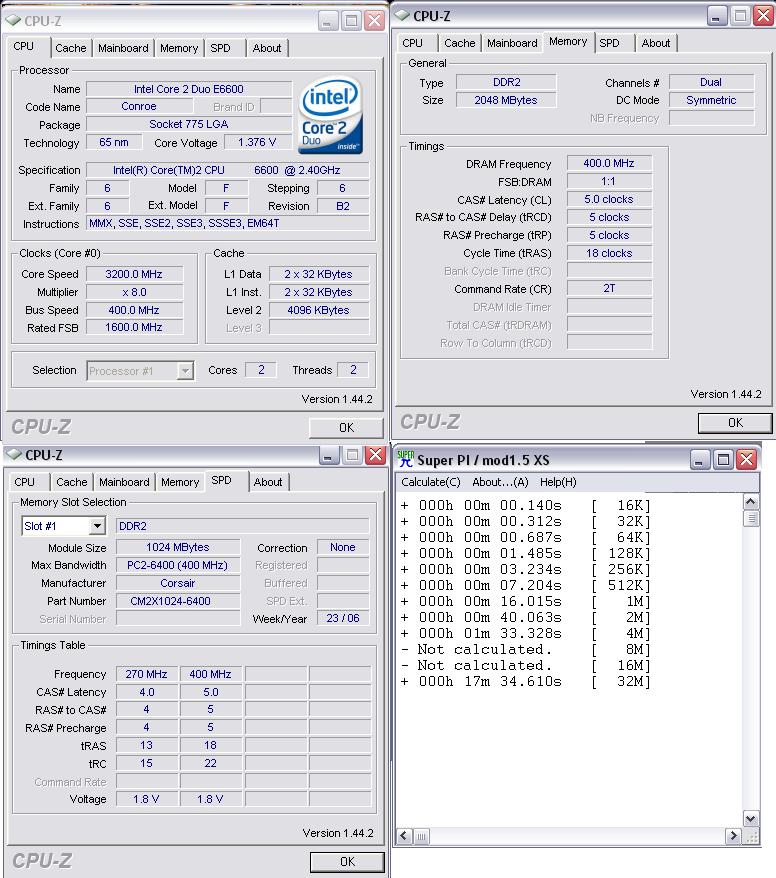Click OK in the SPD tab window
The width and height of the screenshot is (776, 878).
[x=348, y=862]
